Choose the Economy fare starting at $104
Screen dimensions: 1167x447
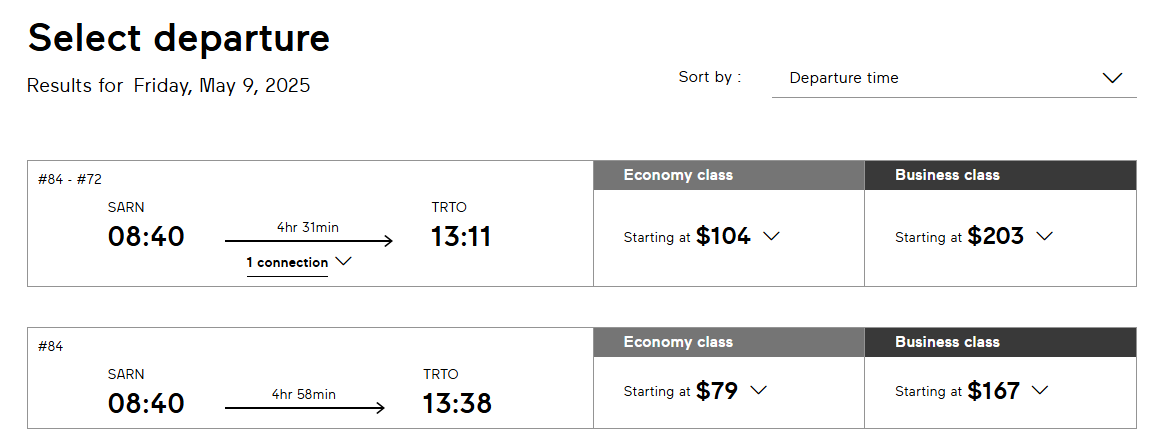pos(723,237)
